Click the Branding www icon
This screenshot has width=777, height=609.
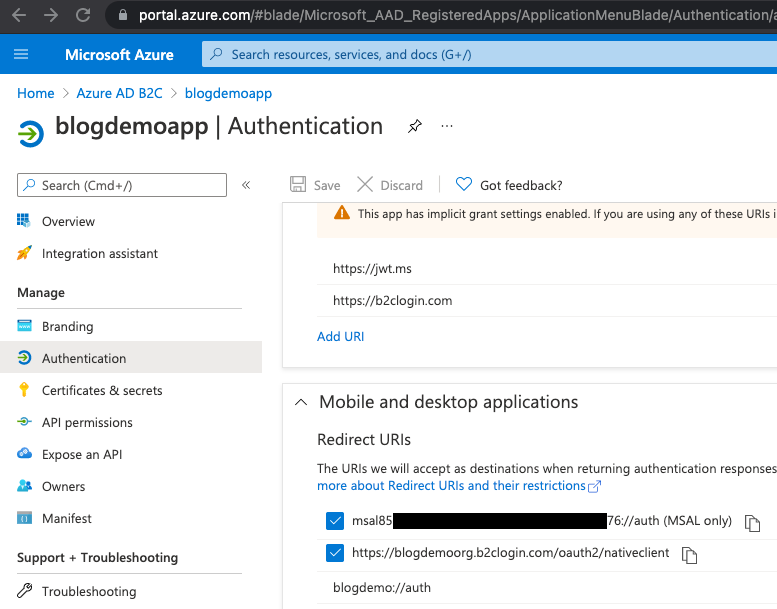click(x=24, y=326)
